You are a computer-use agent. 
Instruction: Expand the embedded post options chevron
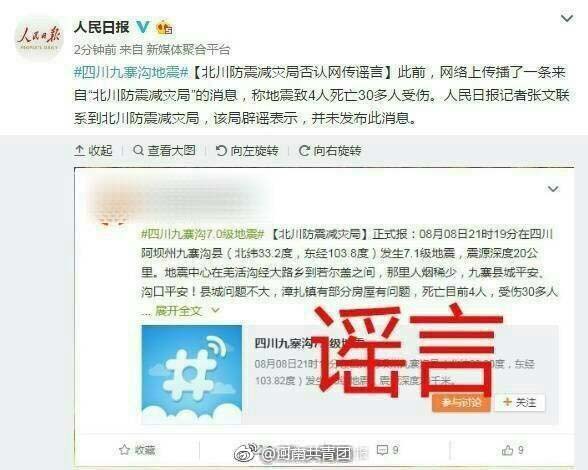(553, 189)
